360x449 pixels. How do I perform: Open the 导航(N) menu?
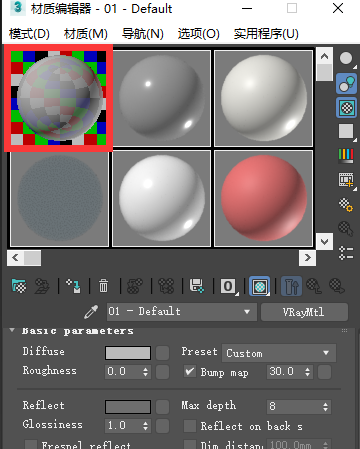143,34
